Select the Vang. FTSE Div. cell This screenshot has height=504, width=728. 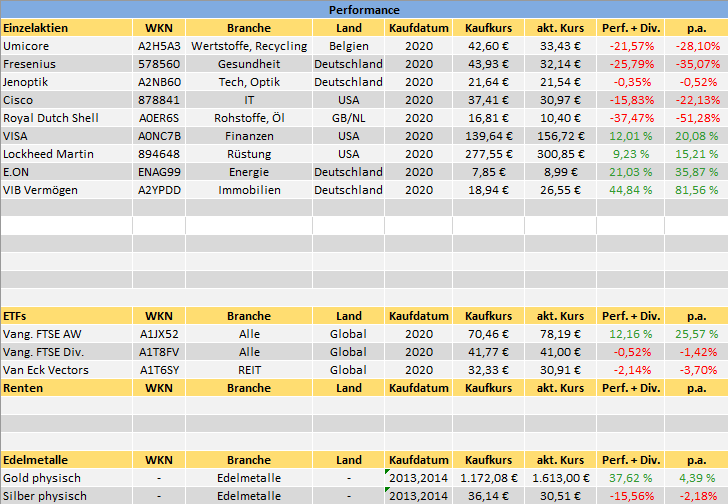(x=67, y=352)
